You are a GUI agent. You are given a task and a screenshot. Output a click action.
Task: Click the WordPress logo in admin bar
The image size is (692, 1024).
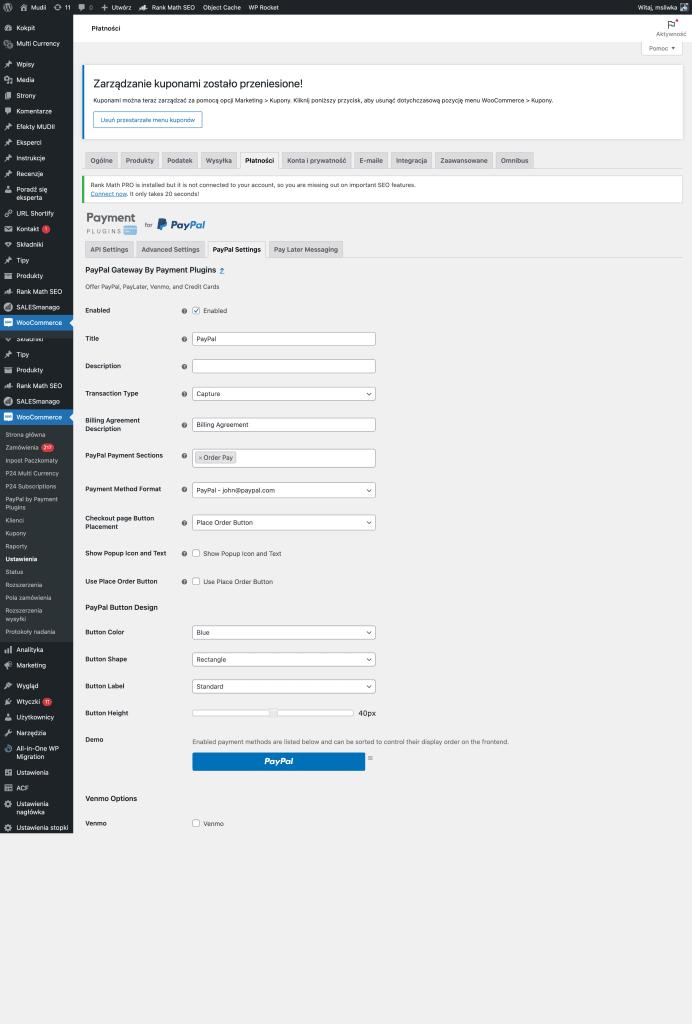pos(8,7)
